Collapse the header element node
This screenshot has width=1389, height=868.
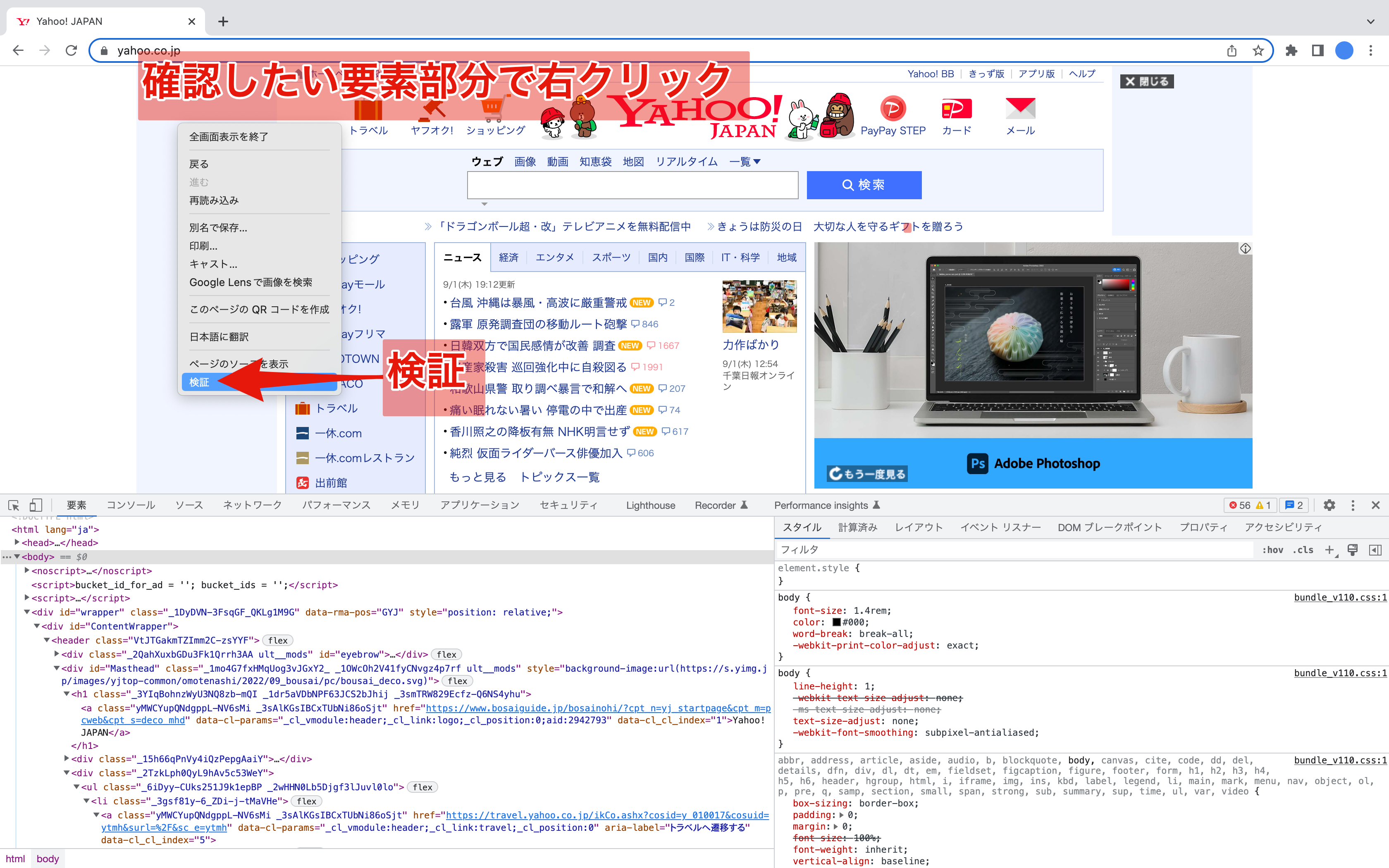(x=47, y=640)
